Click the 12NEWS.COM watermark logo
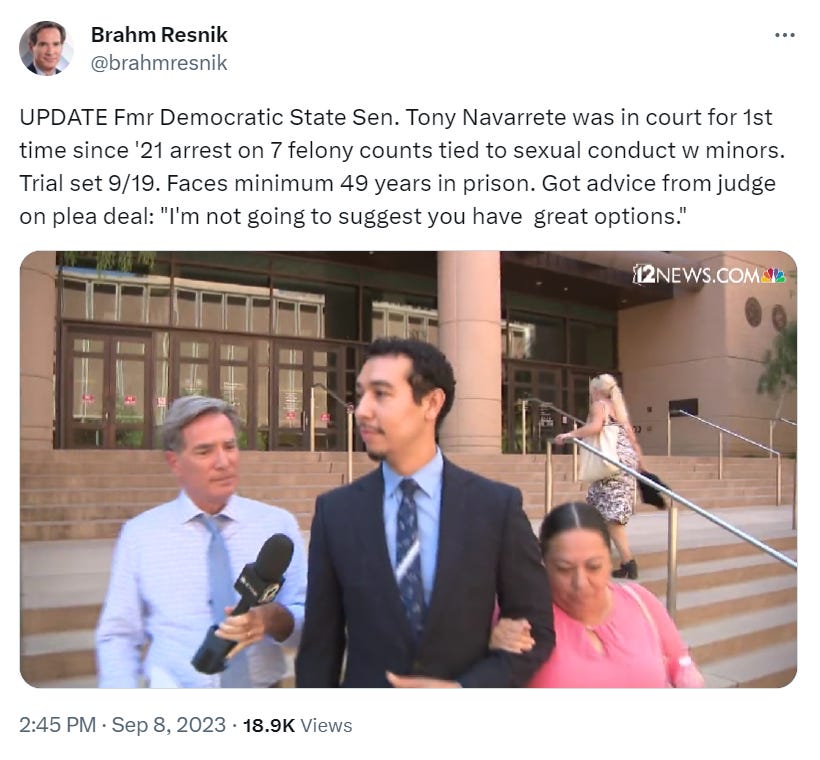 pyautogui.click(x=709, y=275)
